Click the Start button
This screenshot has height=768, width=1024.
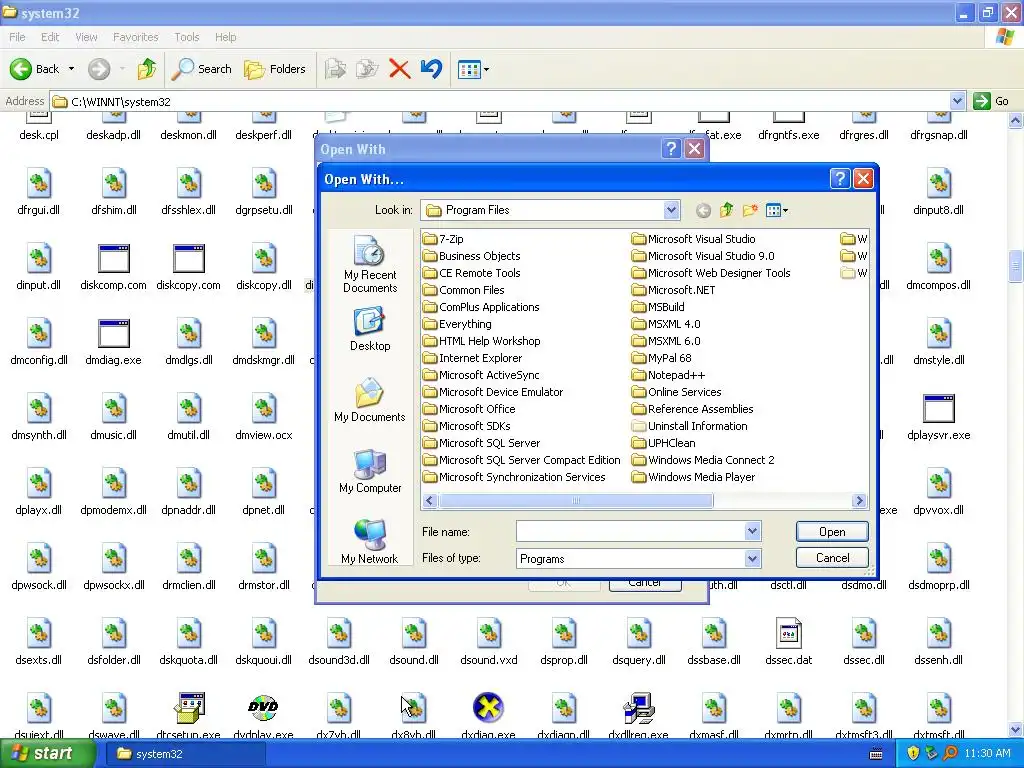coord(47,754)
